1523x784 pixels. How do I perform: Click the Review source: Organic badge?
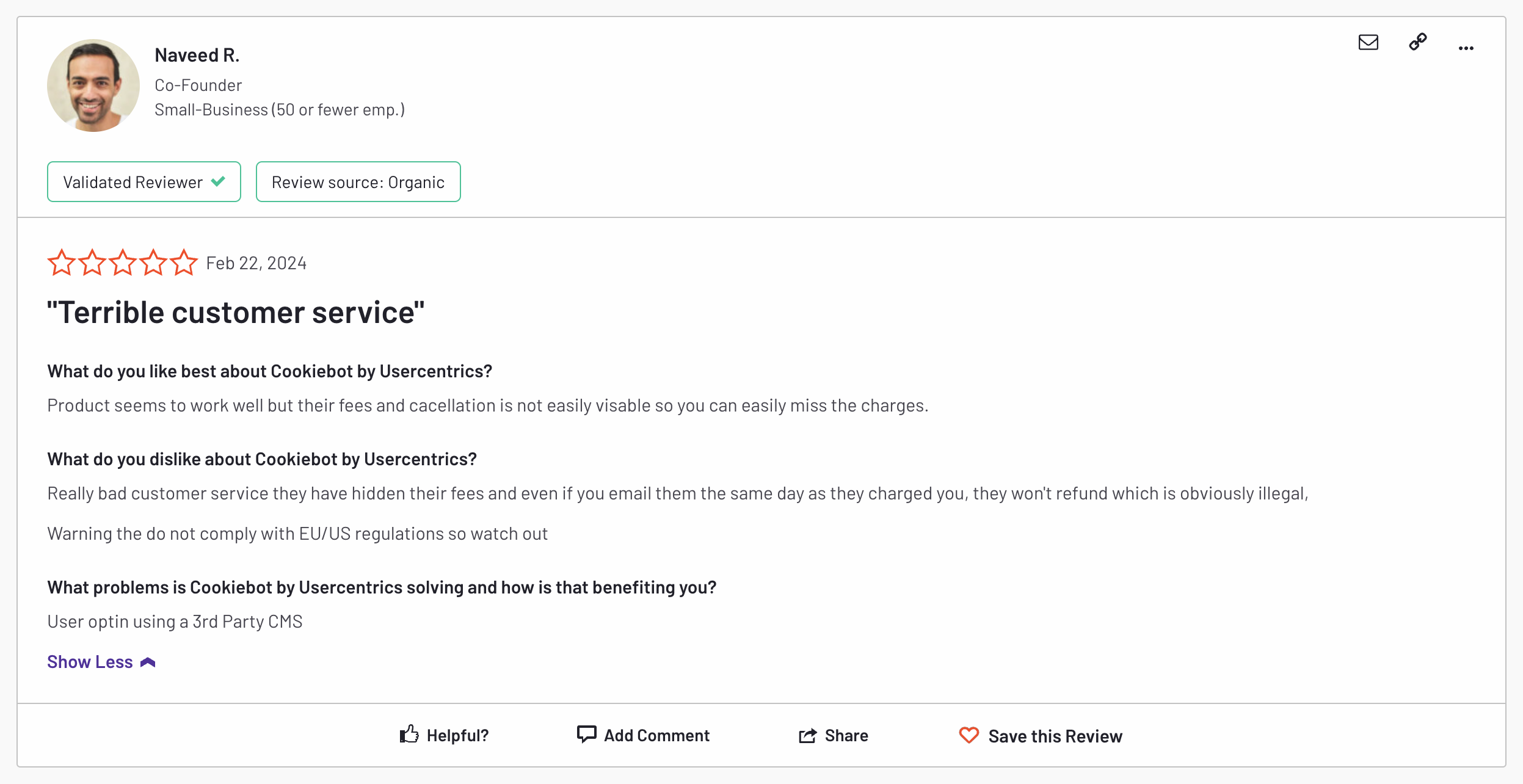click(x=358, y=181)
